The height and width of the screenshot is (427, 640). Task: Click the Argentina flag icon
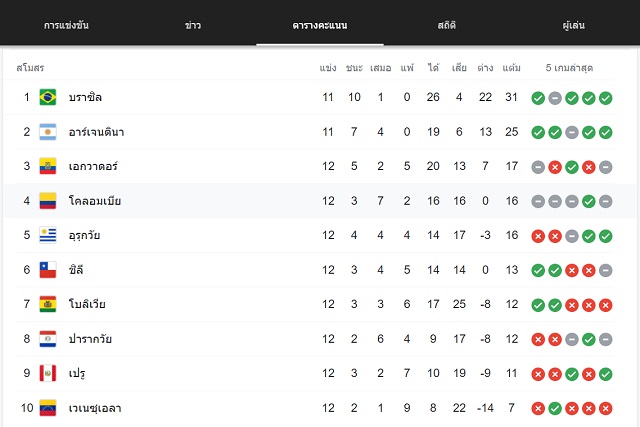click(48, 132)
